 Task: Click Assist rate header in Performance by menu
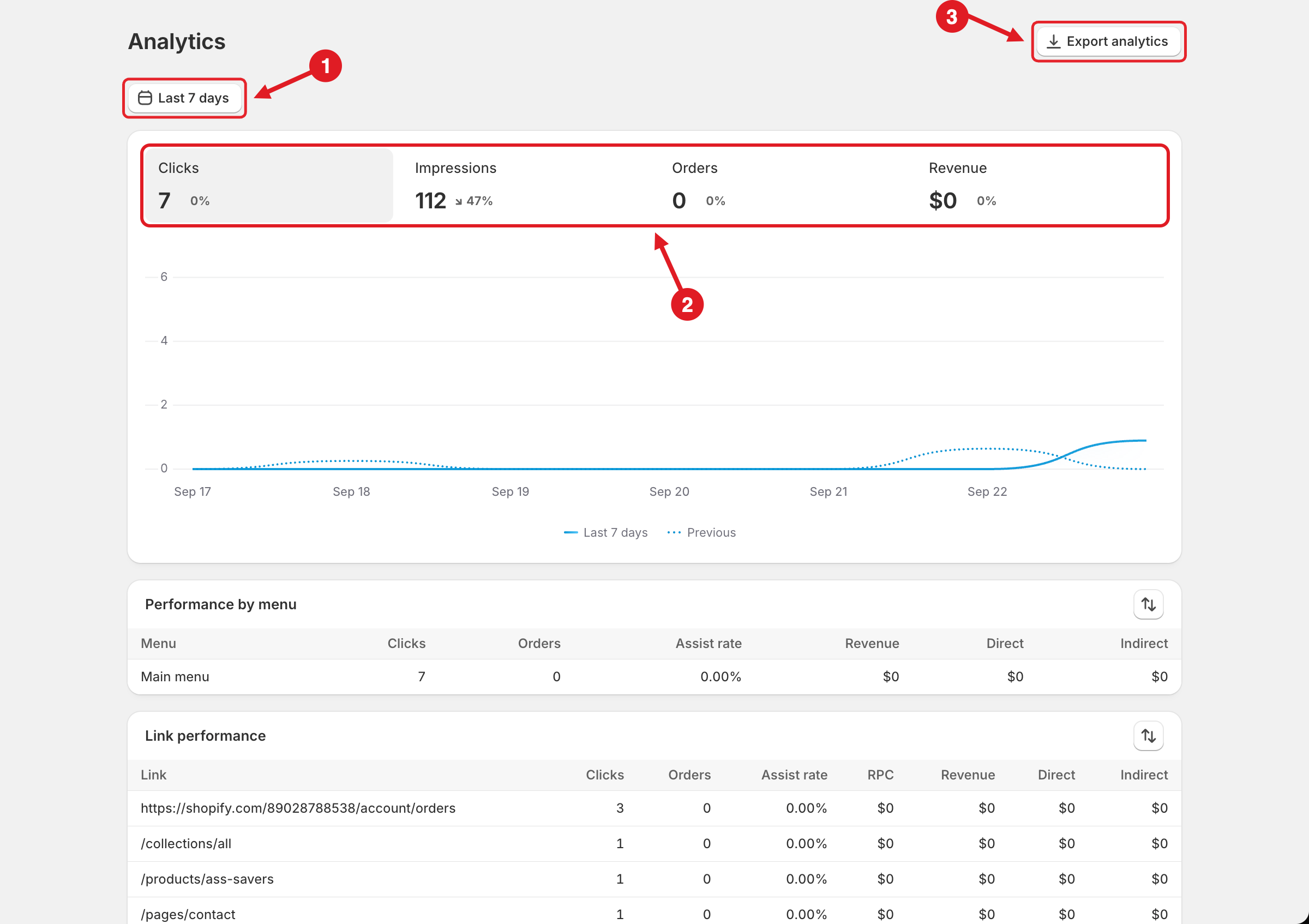tap(708, 644)
